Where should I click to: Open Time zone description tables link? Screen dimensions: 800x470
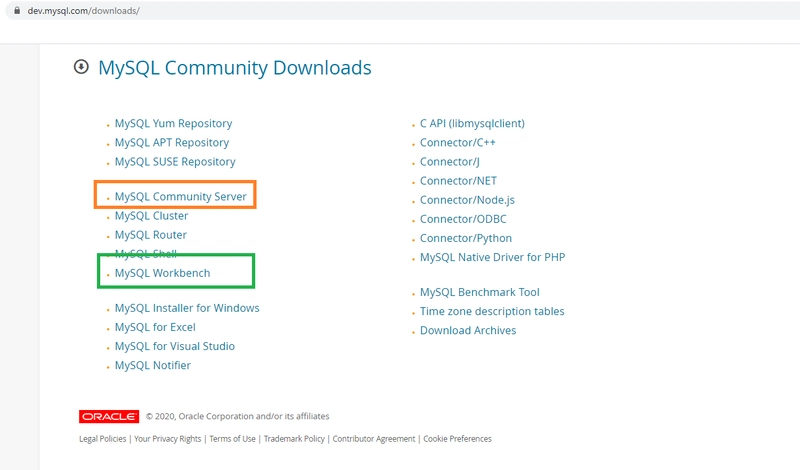tap(492, 311)
